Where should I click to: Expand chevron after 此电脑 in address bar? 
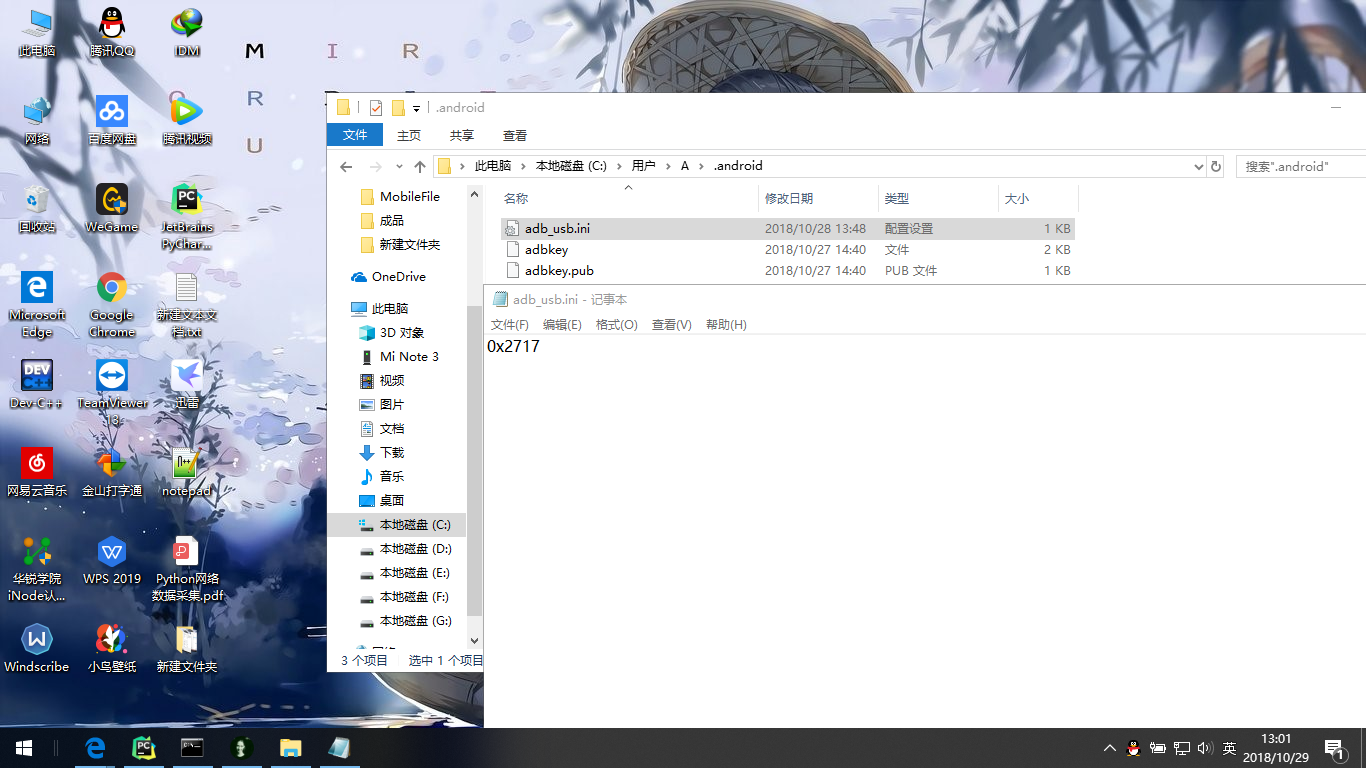pos(523,167)
